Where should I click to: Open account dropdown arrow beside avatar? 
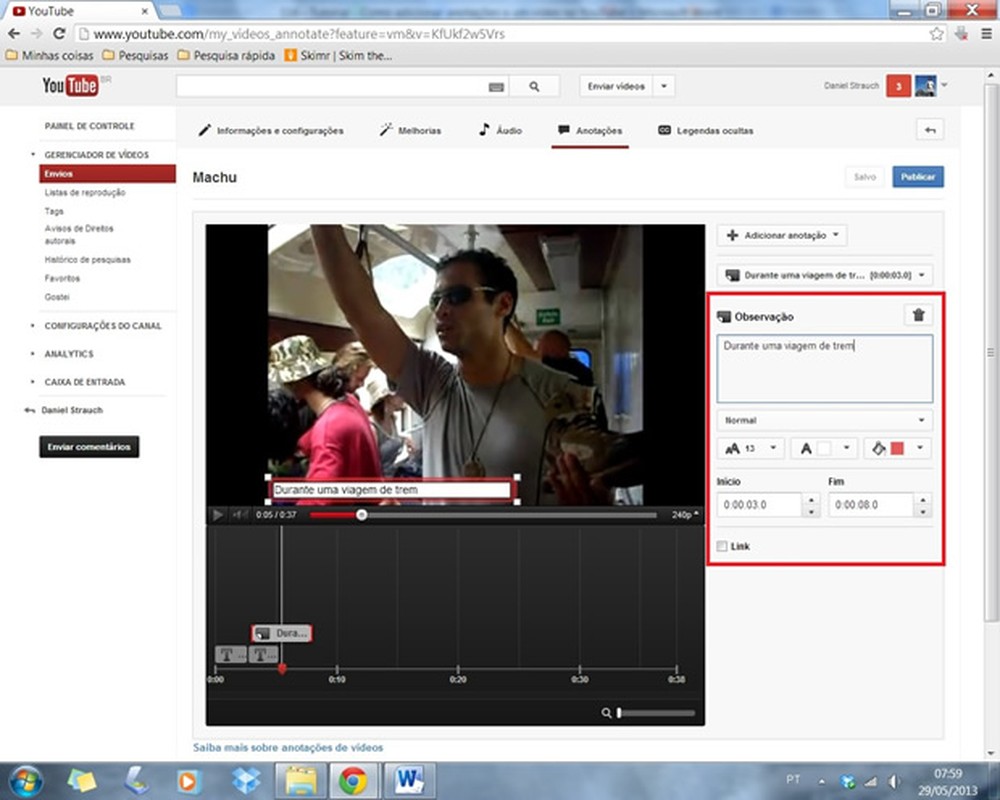pyautogui.click(x=944, y=85)
